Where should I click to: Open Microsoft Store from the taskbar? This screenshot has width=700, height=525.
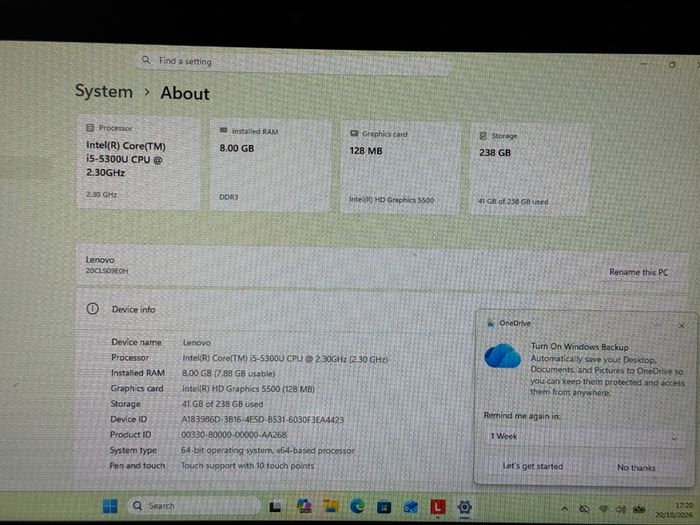[x=384, y=507]
